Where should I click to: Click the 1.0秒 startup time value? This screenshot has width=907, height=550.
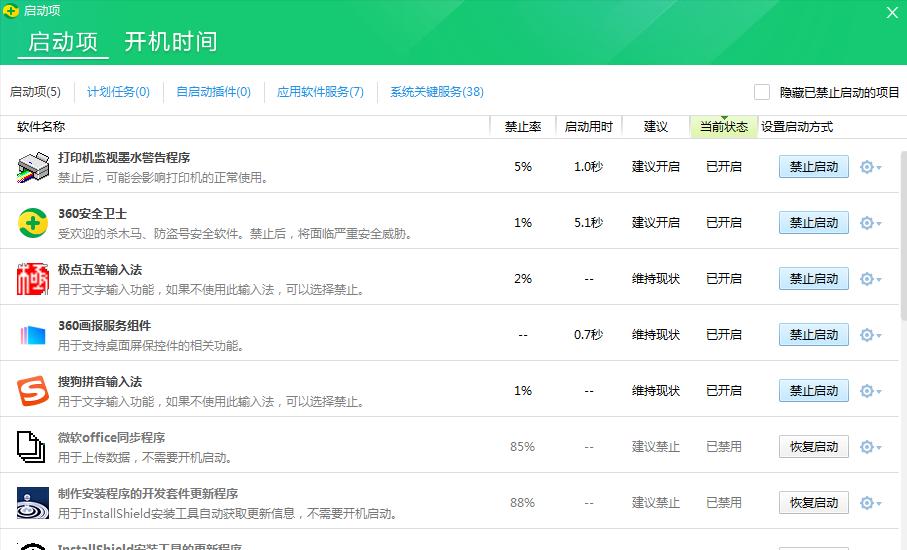click(589, 167)
